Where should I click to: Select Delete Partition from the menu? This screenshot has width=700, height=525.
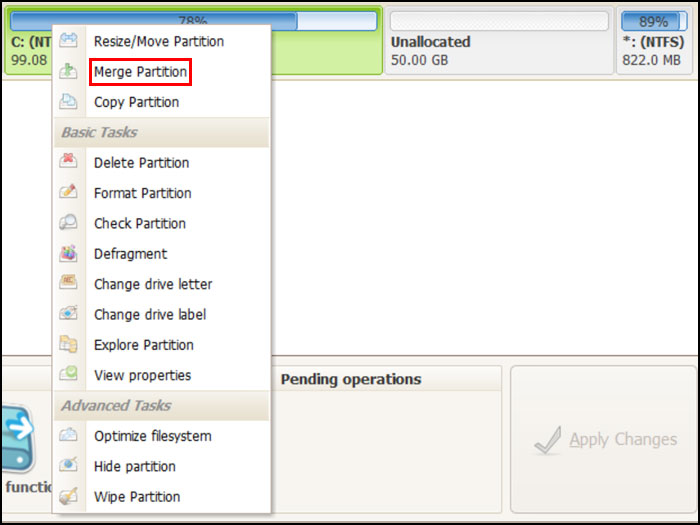click(x=162, y=162)
